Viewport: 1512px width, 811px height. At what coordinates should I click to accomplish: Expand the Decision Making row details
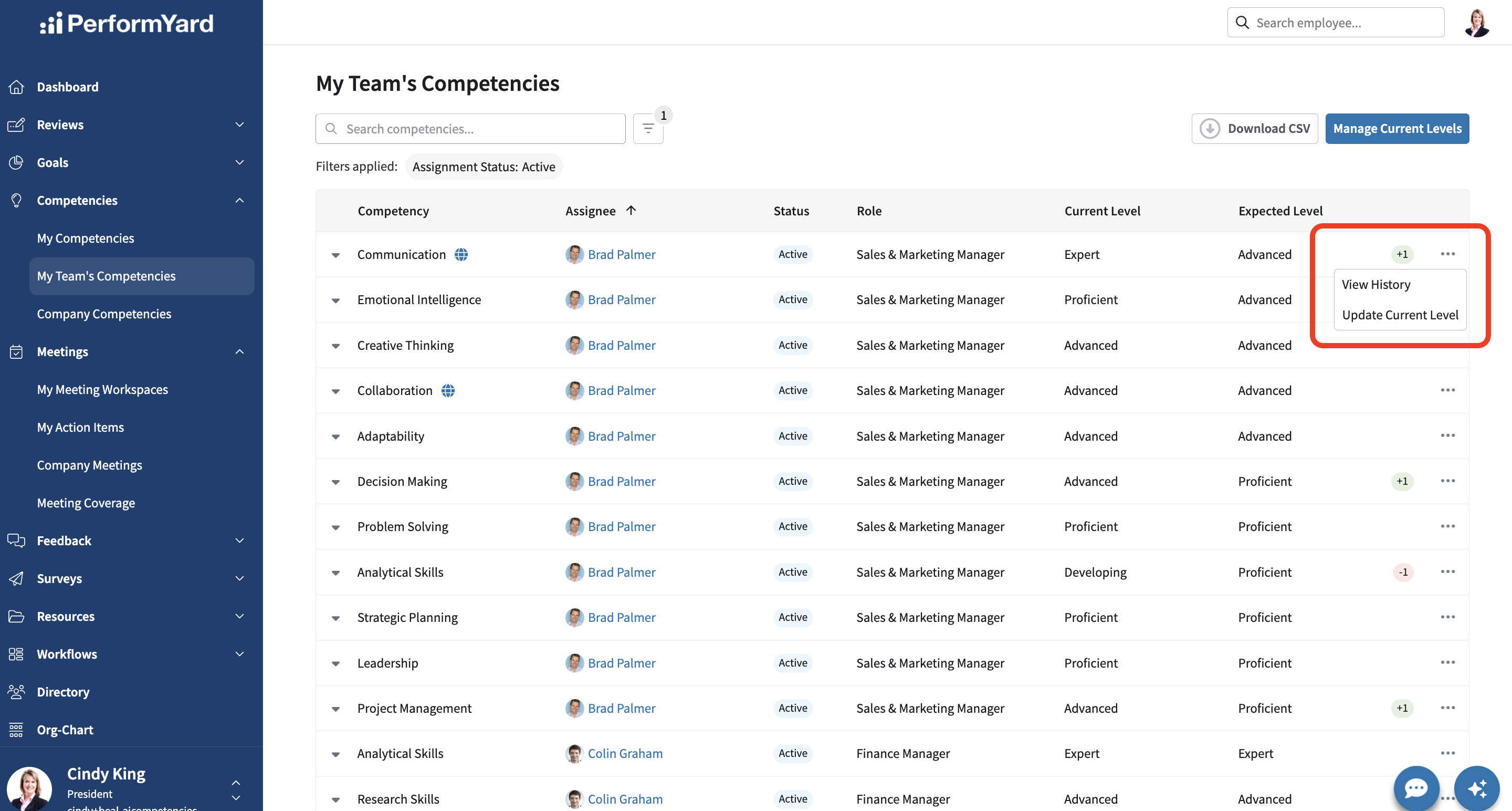(336, 482)
